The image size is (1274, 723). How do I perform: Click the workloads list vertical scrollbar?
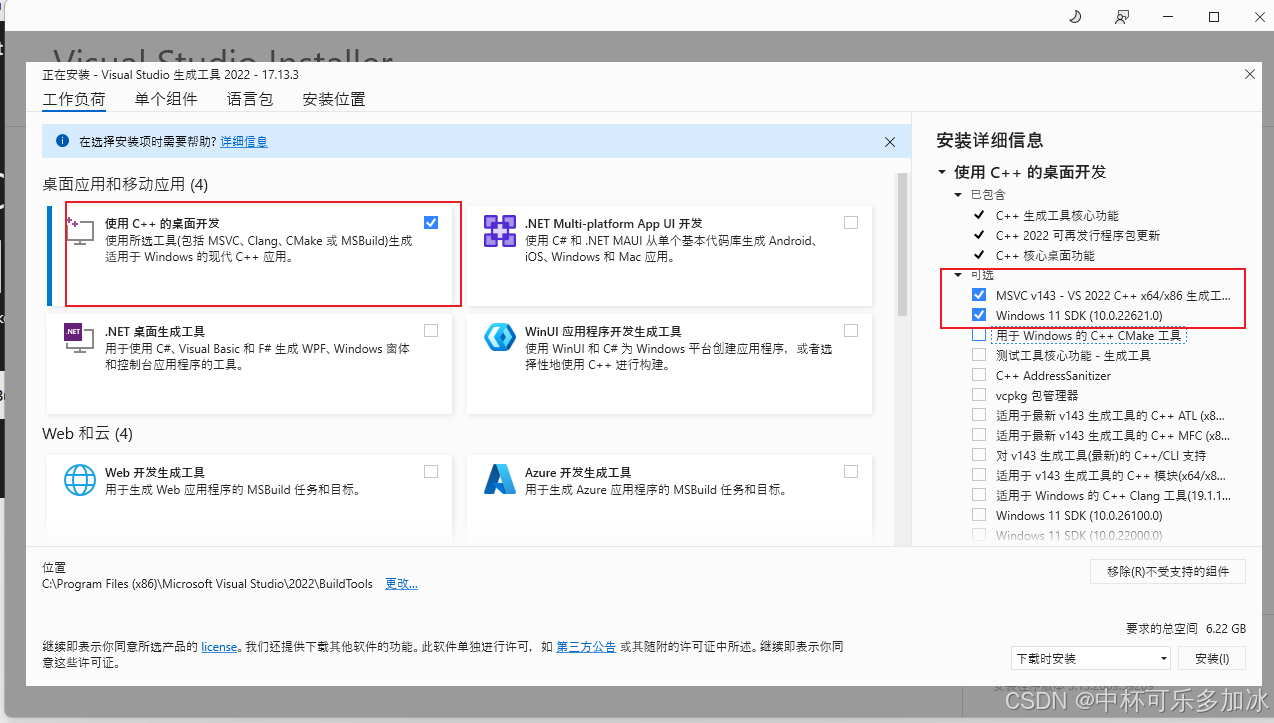[x=902, y=245]
